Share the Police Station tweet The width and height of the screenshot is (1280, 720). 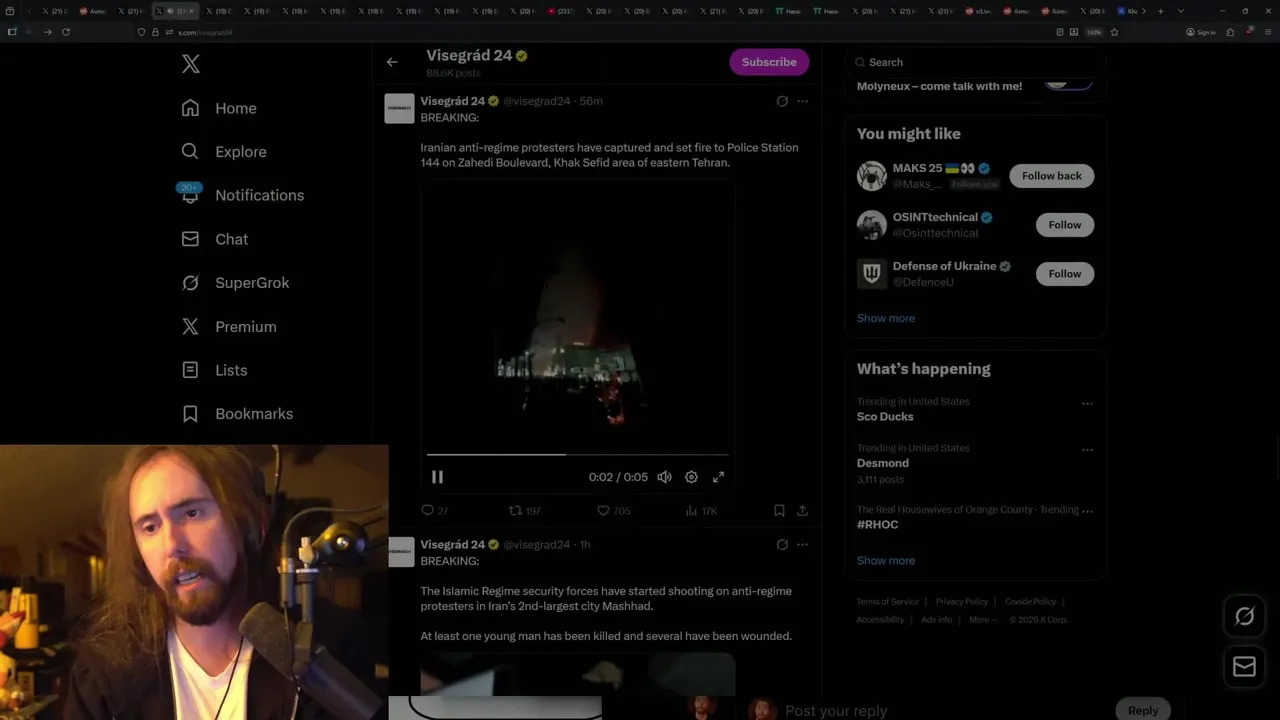(x=802, y=511)
